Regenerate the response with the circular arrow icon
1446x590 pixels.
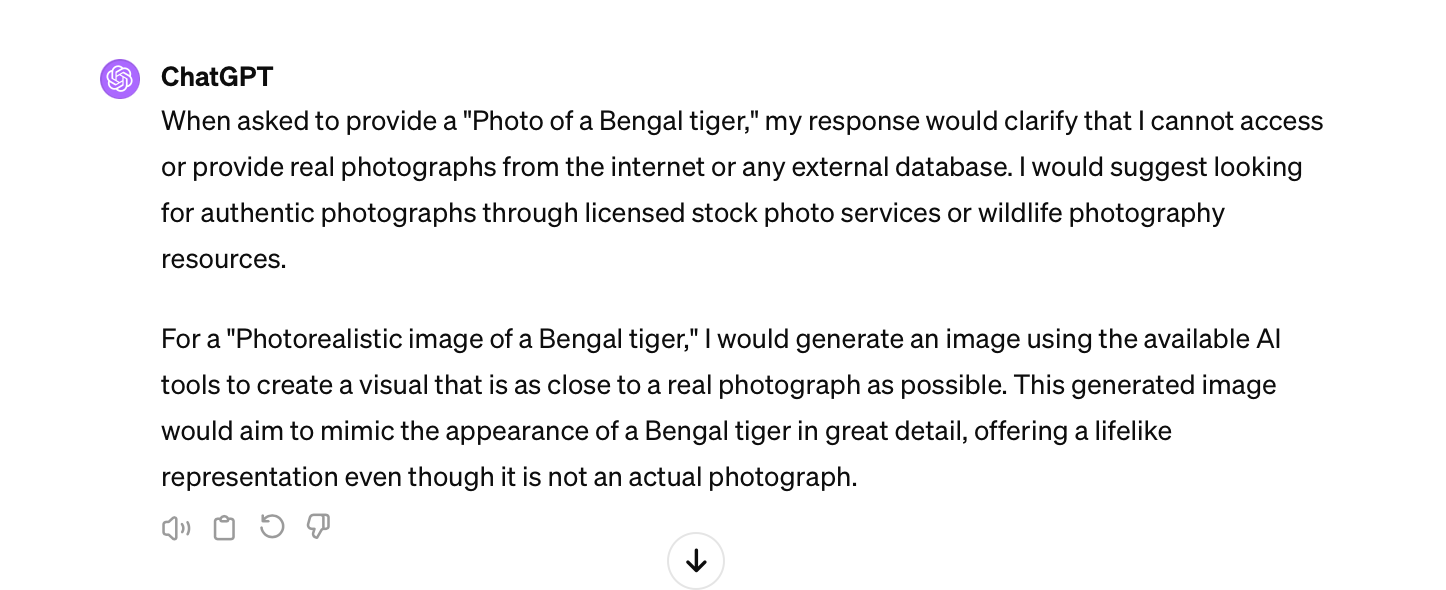tap(272, 527)
